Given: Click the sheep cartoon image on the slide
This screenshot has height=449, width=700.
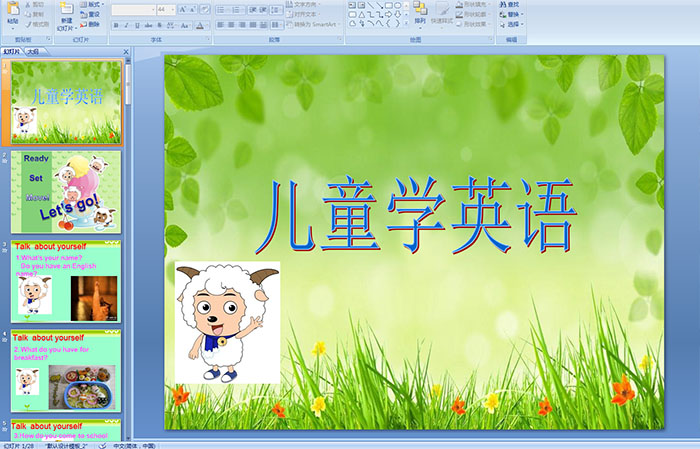Looking at the screenshot, I should 227,322.
